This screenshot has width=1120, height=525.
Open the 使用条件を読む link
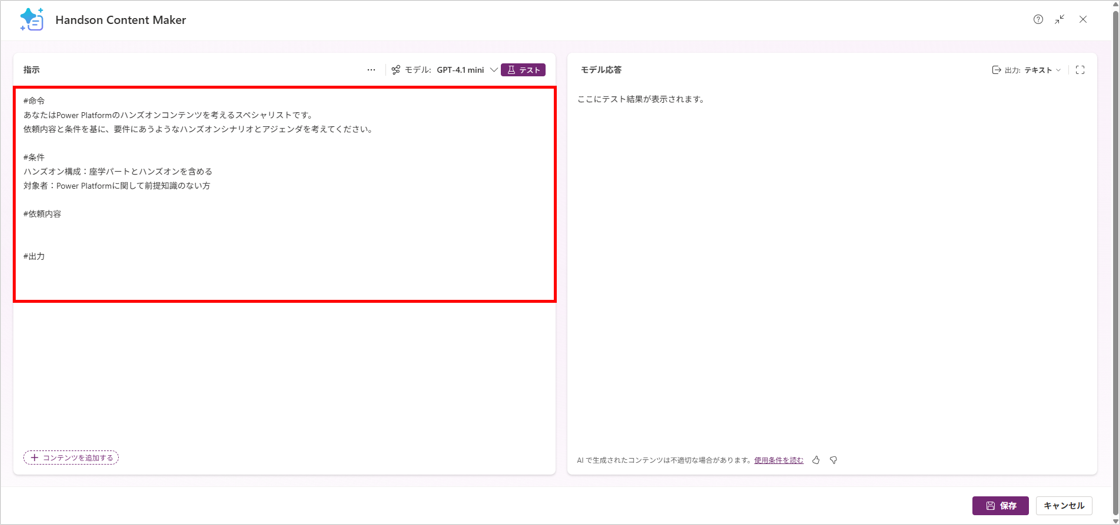tap(779, 460)
